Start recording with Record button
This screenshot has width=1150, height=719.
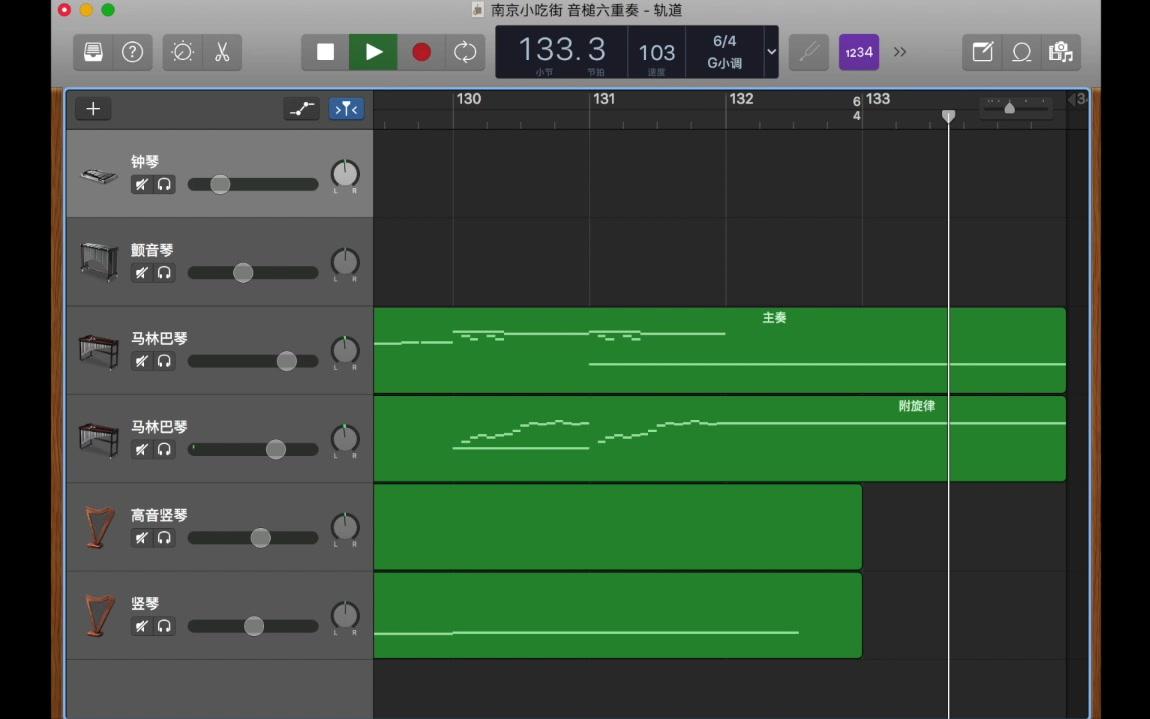(x=421, y=52)
